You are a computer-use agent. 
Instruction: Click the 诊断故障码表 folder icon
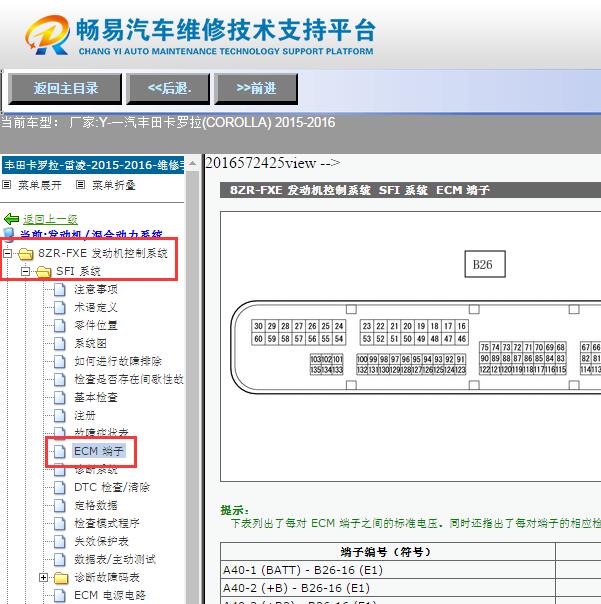click(61, 577)
